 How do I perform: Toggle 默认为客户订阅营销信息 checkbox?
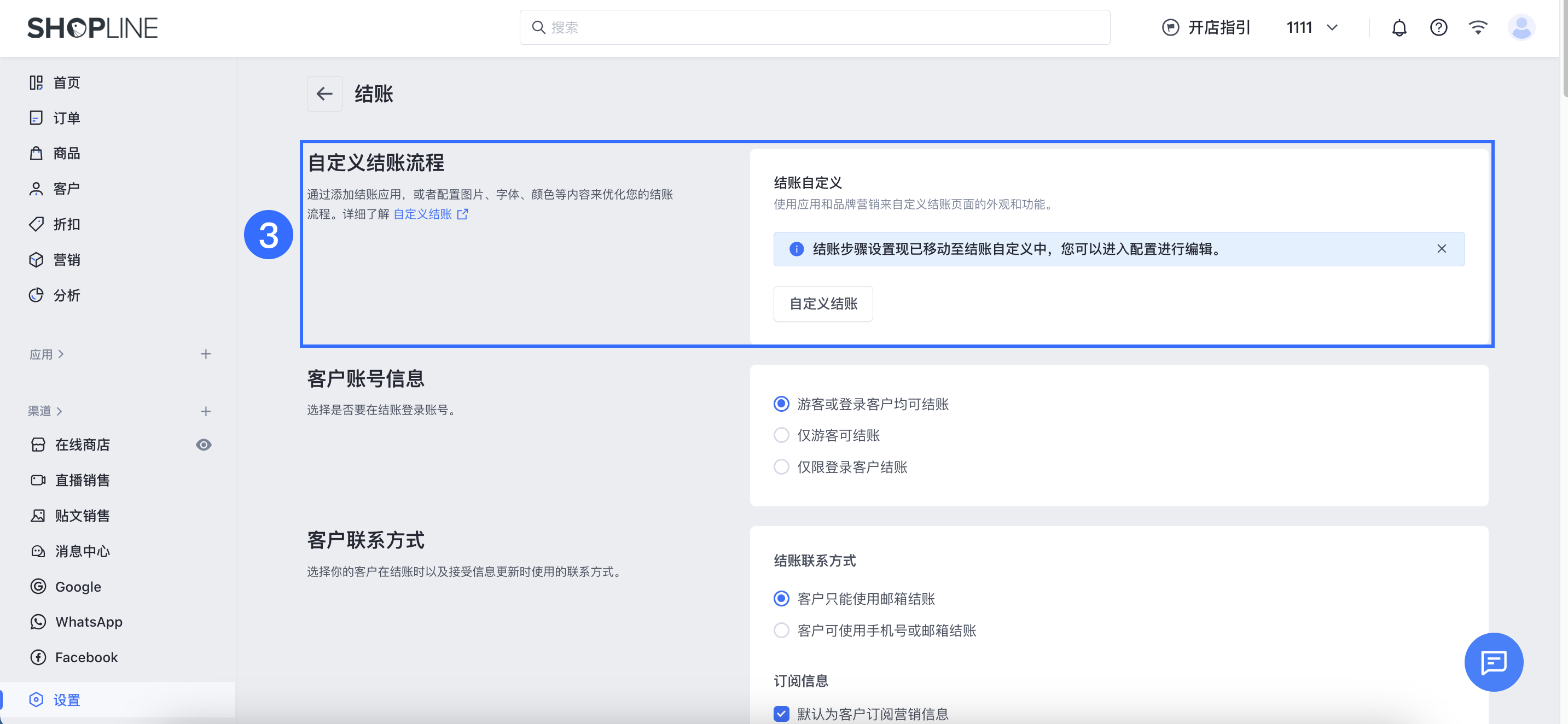pos(781,714)
